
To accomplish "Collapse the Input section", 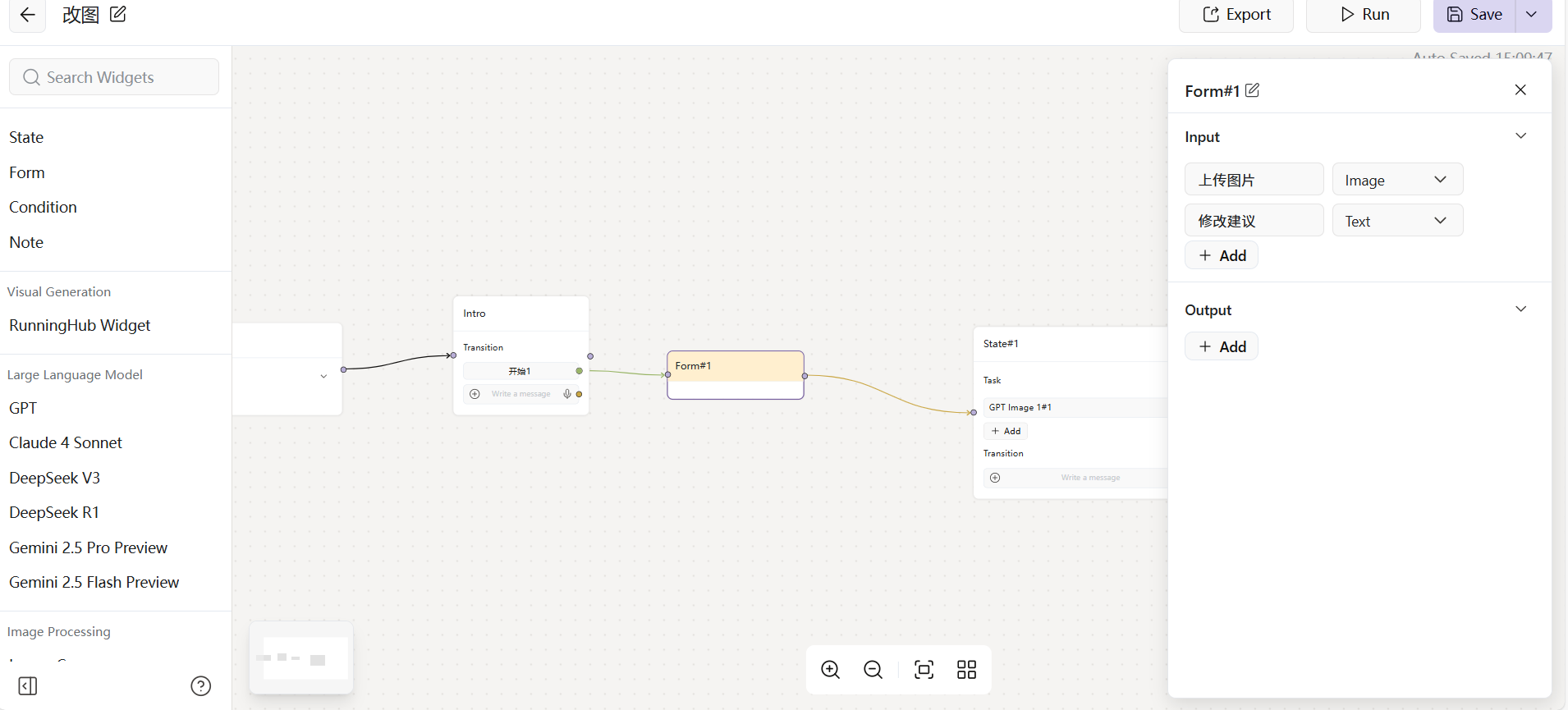I will tap(1520, 136).
